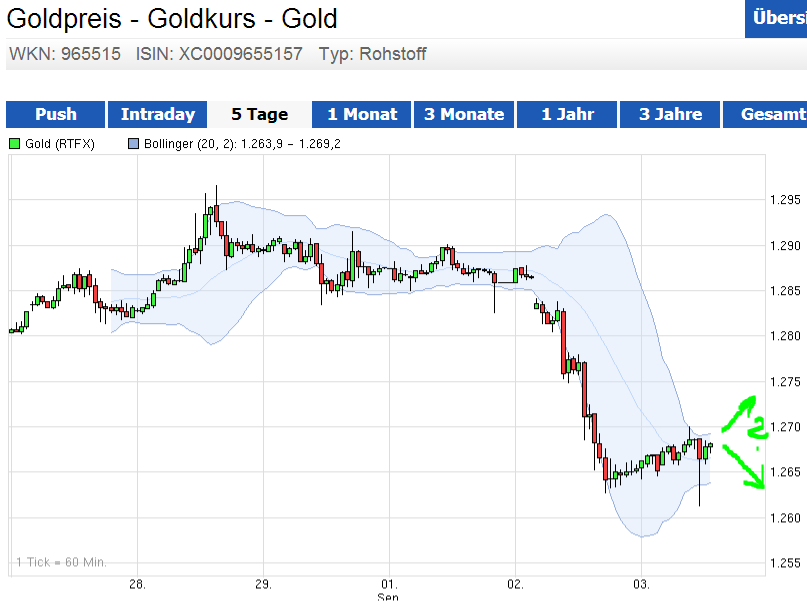
Task: Show the 3 Jahre gold chart
Action: coord(669,114)
